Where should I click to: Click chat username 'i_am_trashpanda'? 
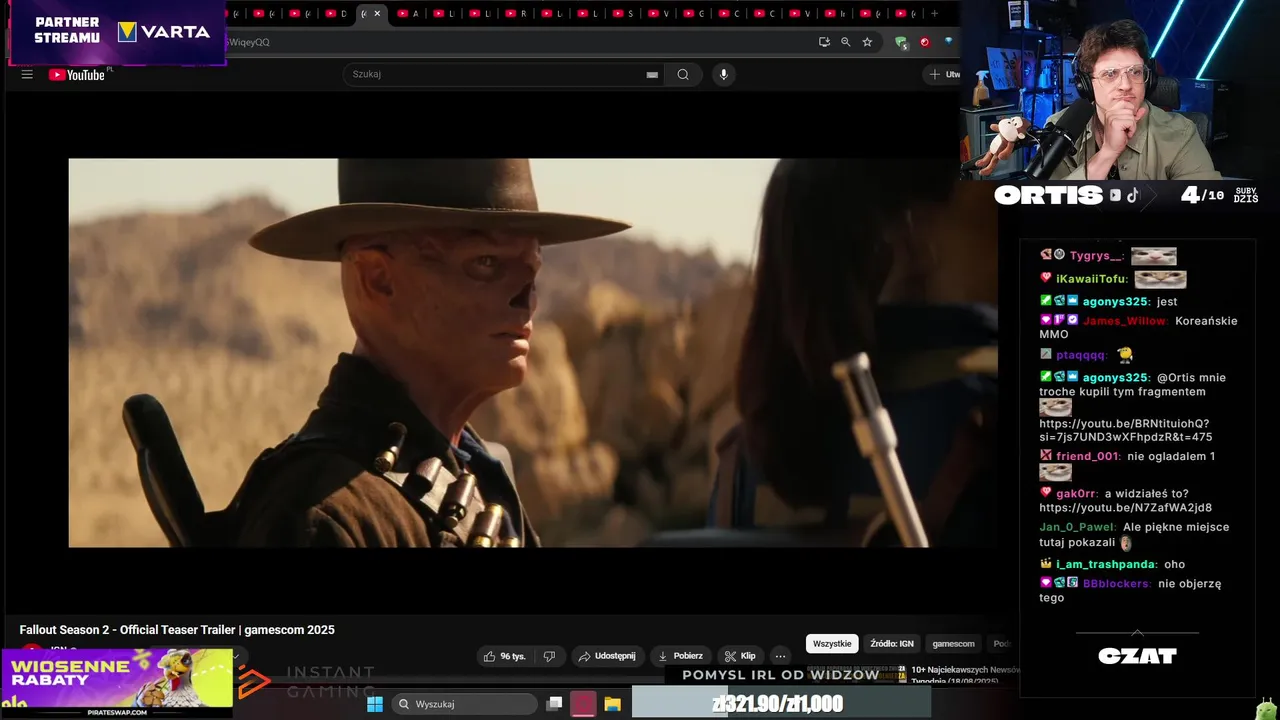click(x=1106, y=564)
